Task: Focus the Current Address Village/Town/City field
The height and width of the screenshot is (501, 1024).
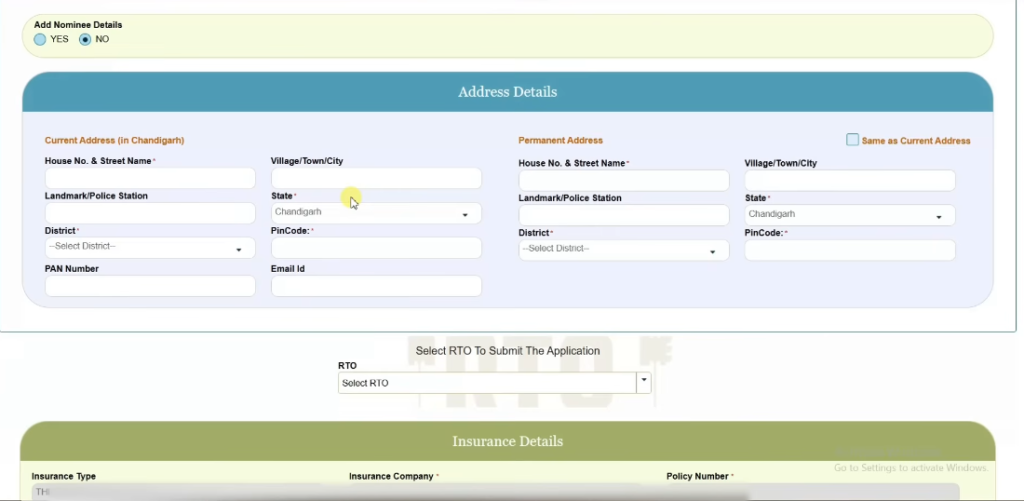Action: [x=375, y=179]
